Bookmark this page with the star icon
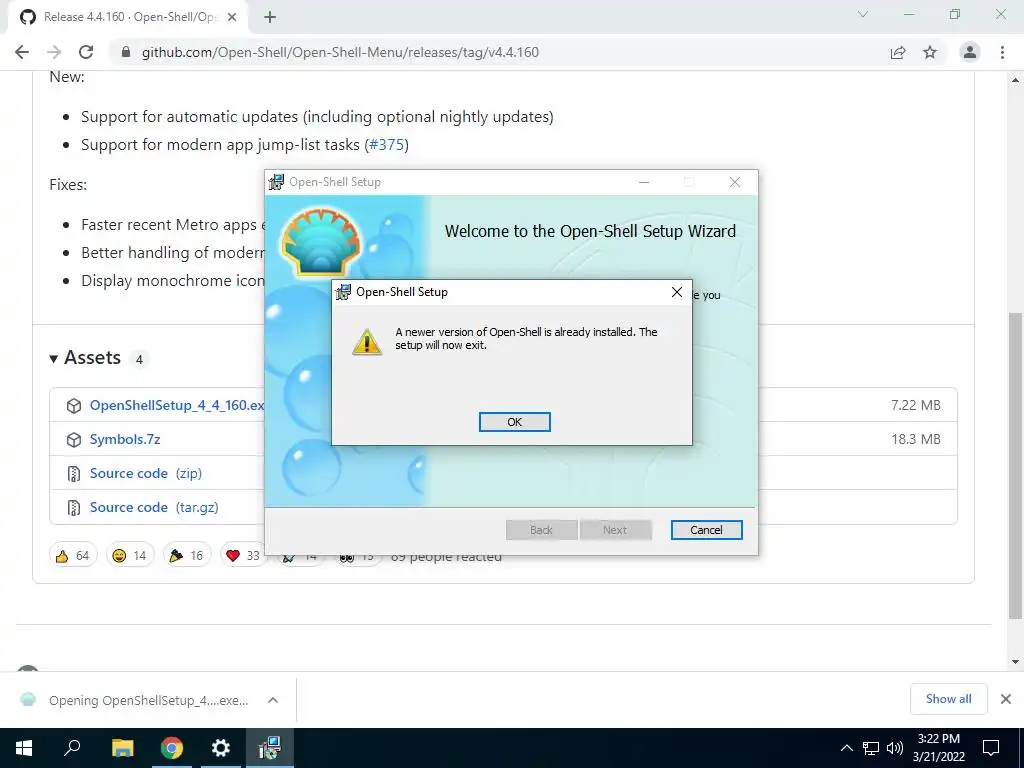Image resolution: width=1024 pixels, height=768 pixels. coord(930,52)
